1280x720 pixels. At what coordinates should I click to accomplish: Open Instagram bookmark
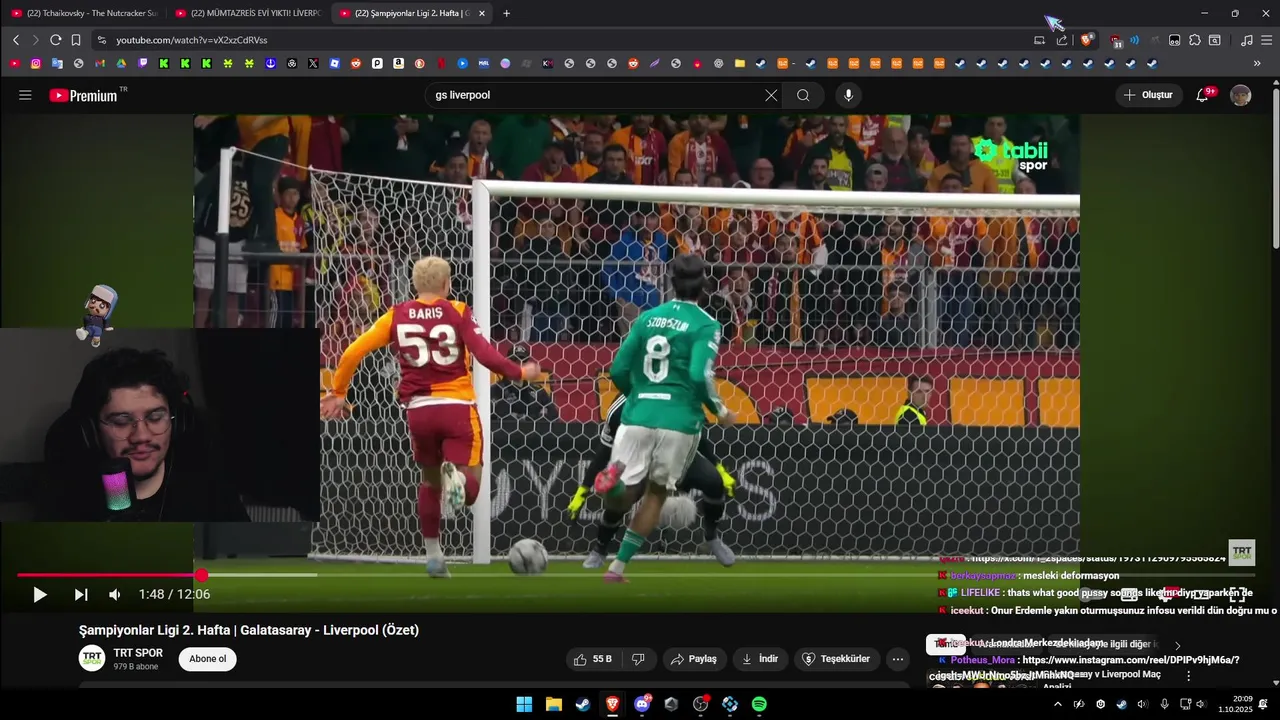36,63
